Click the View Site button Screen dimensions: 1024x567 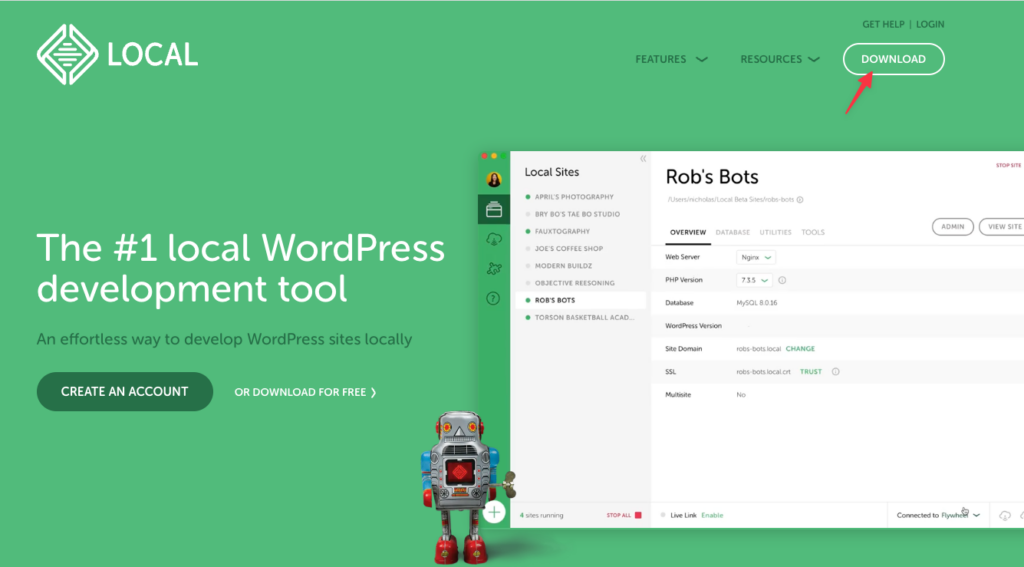click(x=1003, y=227)
